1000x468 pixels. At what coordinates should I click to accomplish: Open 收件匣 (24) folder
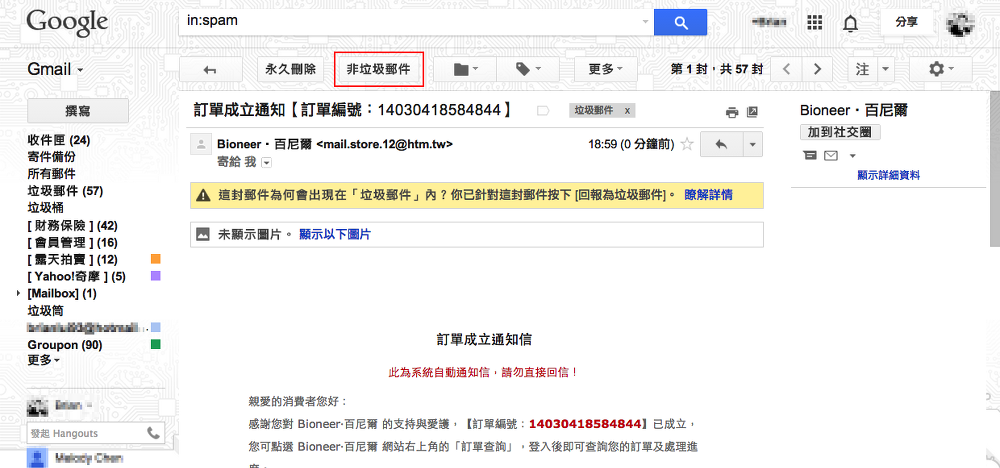(59, 140)
